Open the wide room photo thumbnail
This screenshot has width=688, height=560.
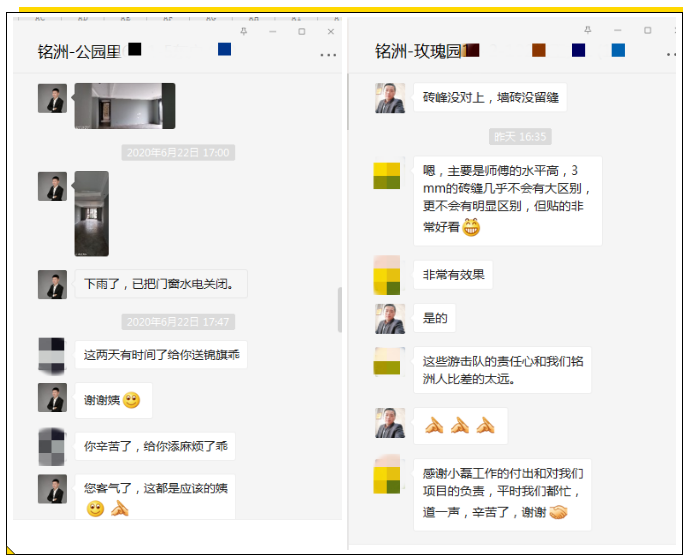[124, 105]
